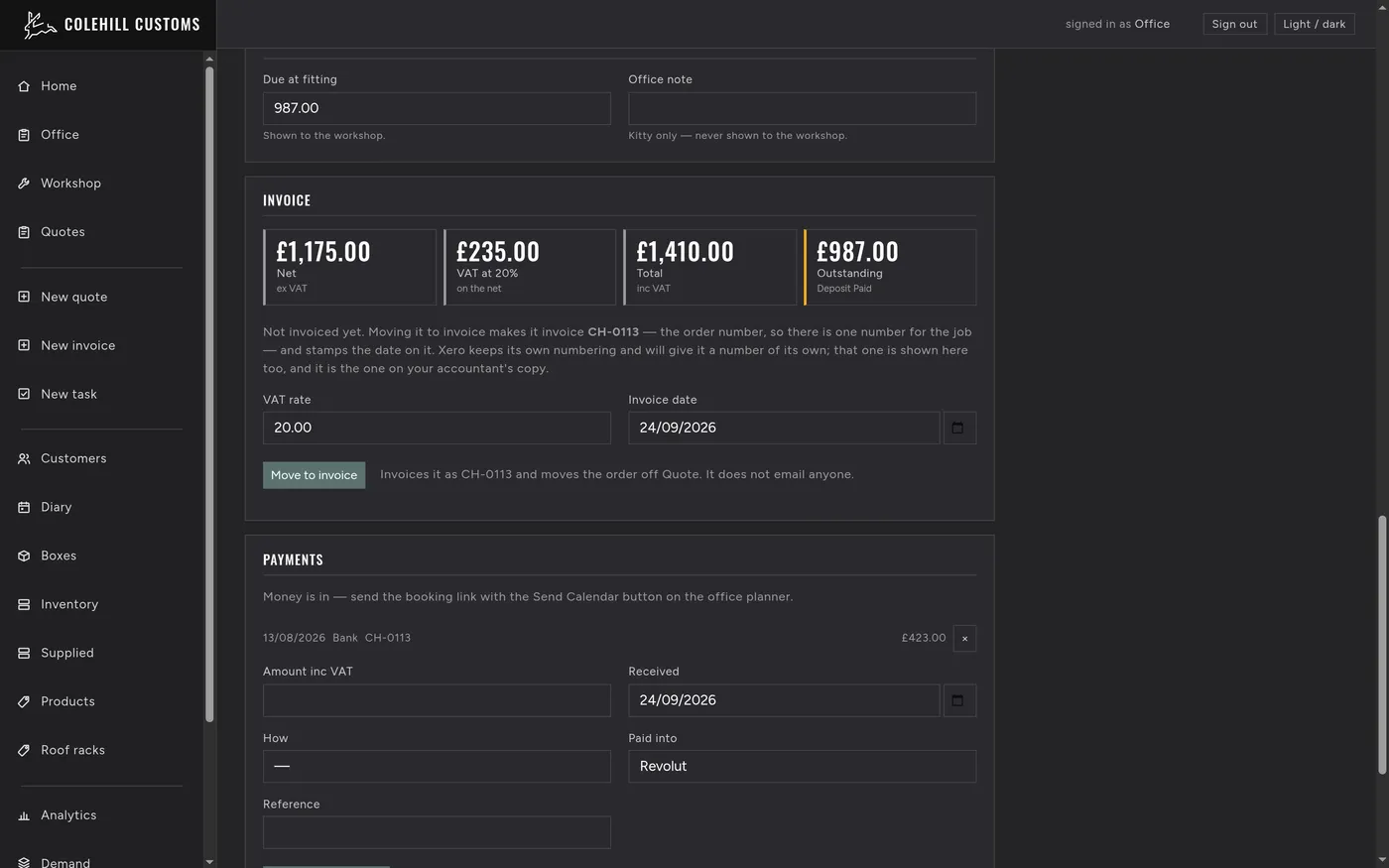Image resolution: width=1389 pixels, height=868 pixels.
Task: Click the Workshop wrench icon
Action: (x=24, y=184)
